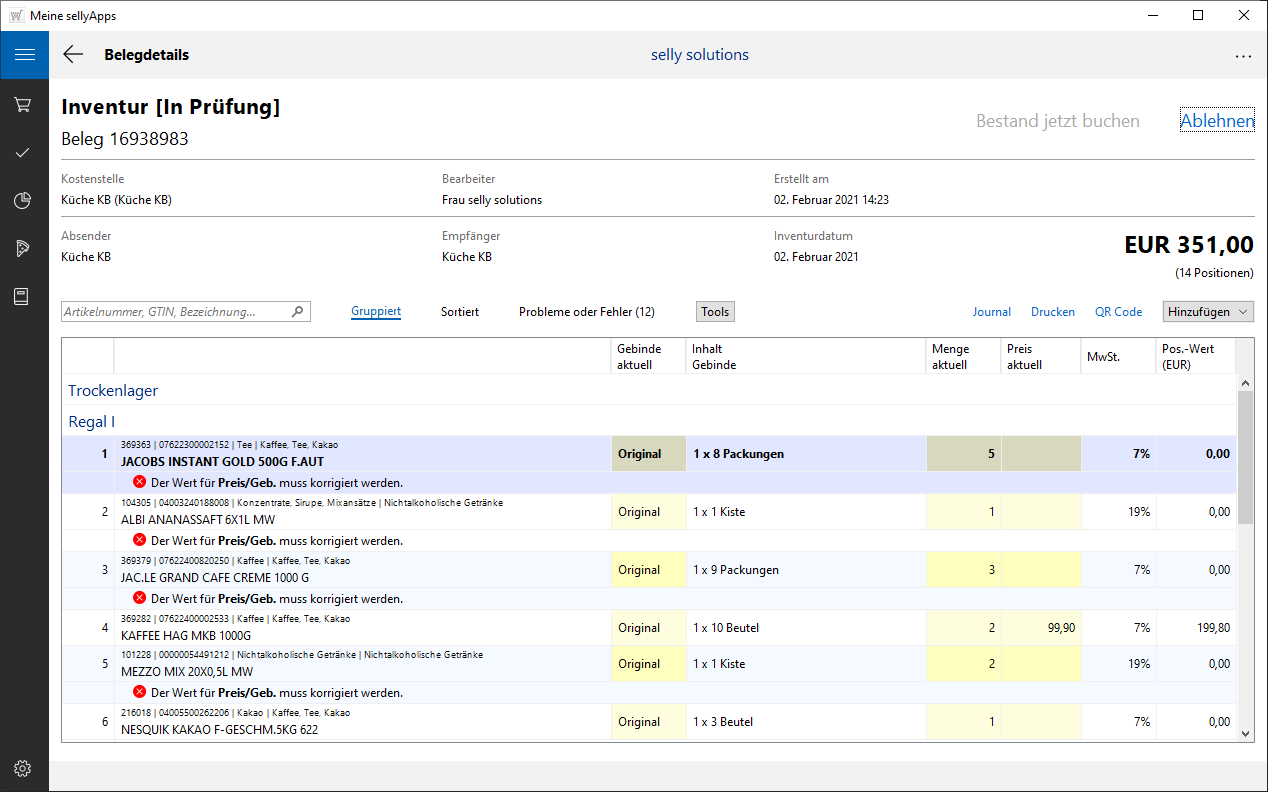Open the three-dot more options menu
Screen dimensions: 1268x792
(x=1243, y=56)
